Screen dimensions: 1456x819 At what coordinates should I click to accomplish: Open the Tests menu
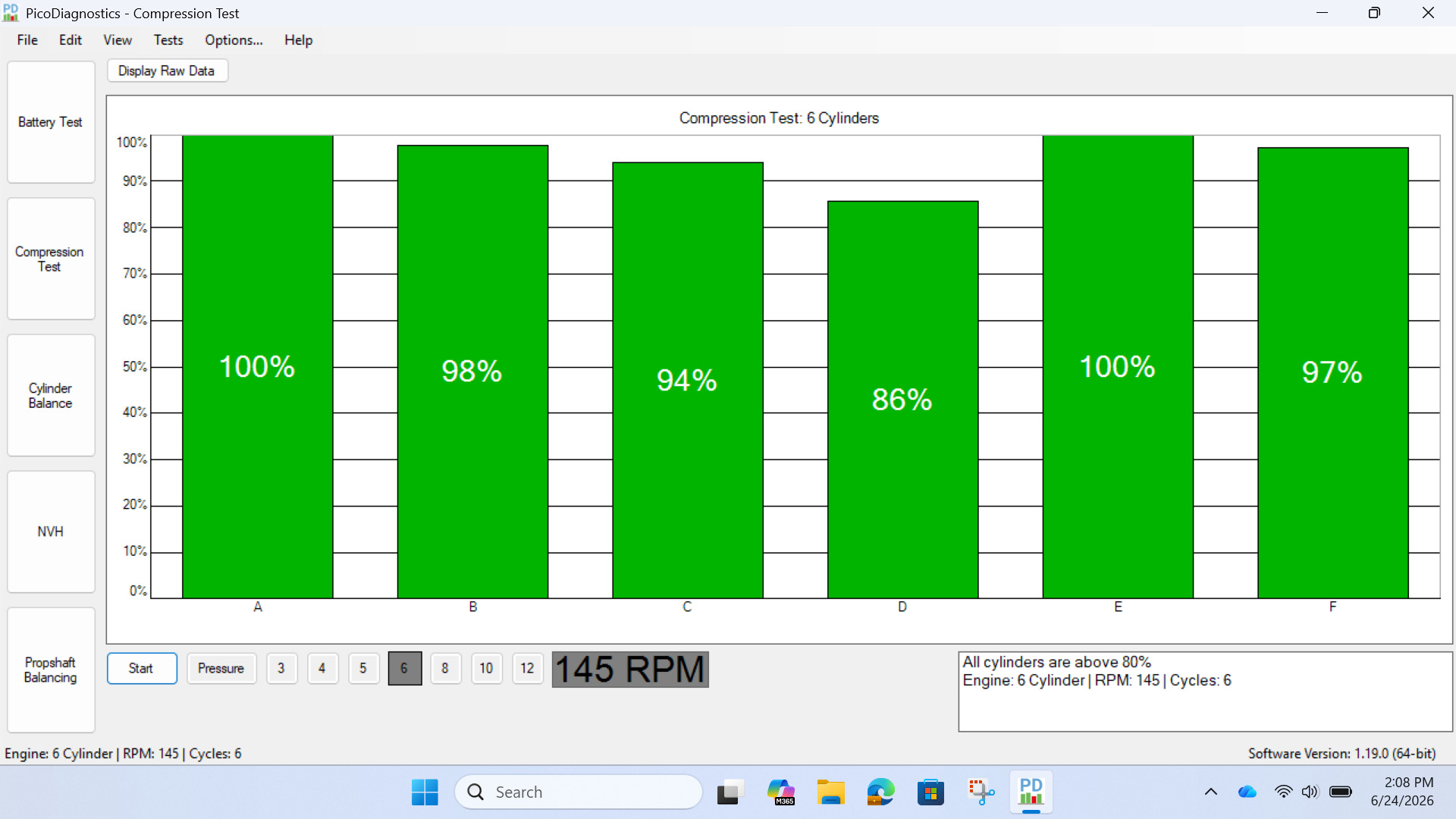pyautogui.click(x=168, y=40)
